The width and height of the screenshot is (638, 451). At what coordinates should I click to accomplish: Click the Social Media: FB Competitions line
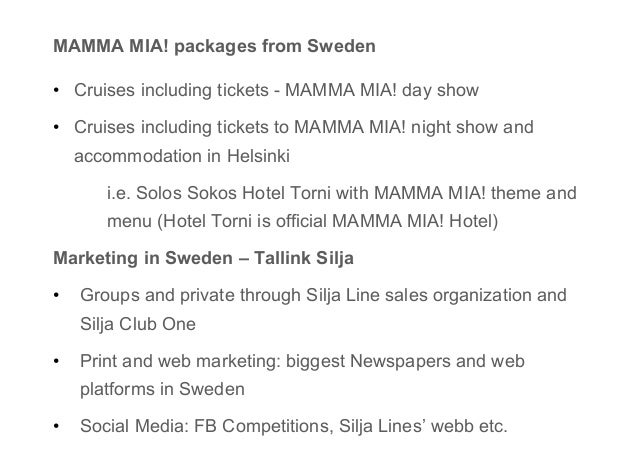click(294, 426)
